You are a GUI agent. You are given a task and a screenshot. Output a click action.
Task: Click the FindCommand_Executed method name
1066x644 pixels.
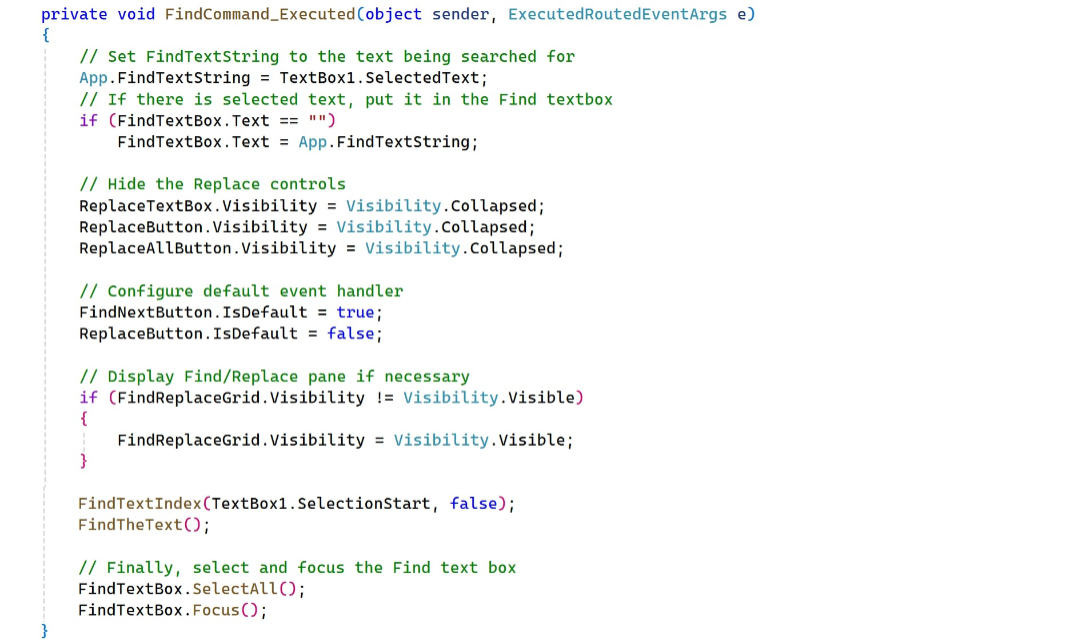[x=260, y=14]
